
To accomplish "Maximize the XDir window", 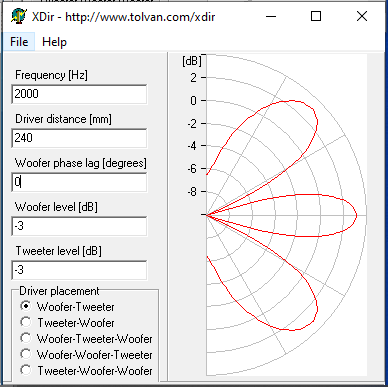I will pyautogui.click(x=316, y=16).
